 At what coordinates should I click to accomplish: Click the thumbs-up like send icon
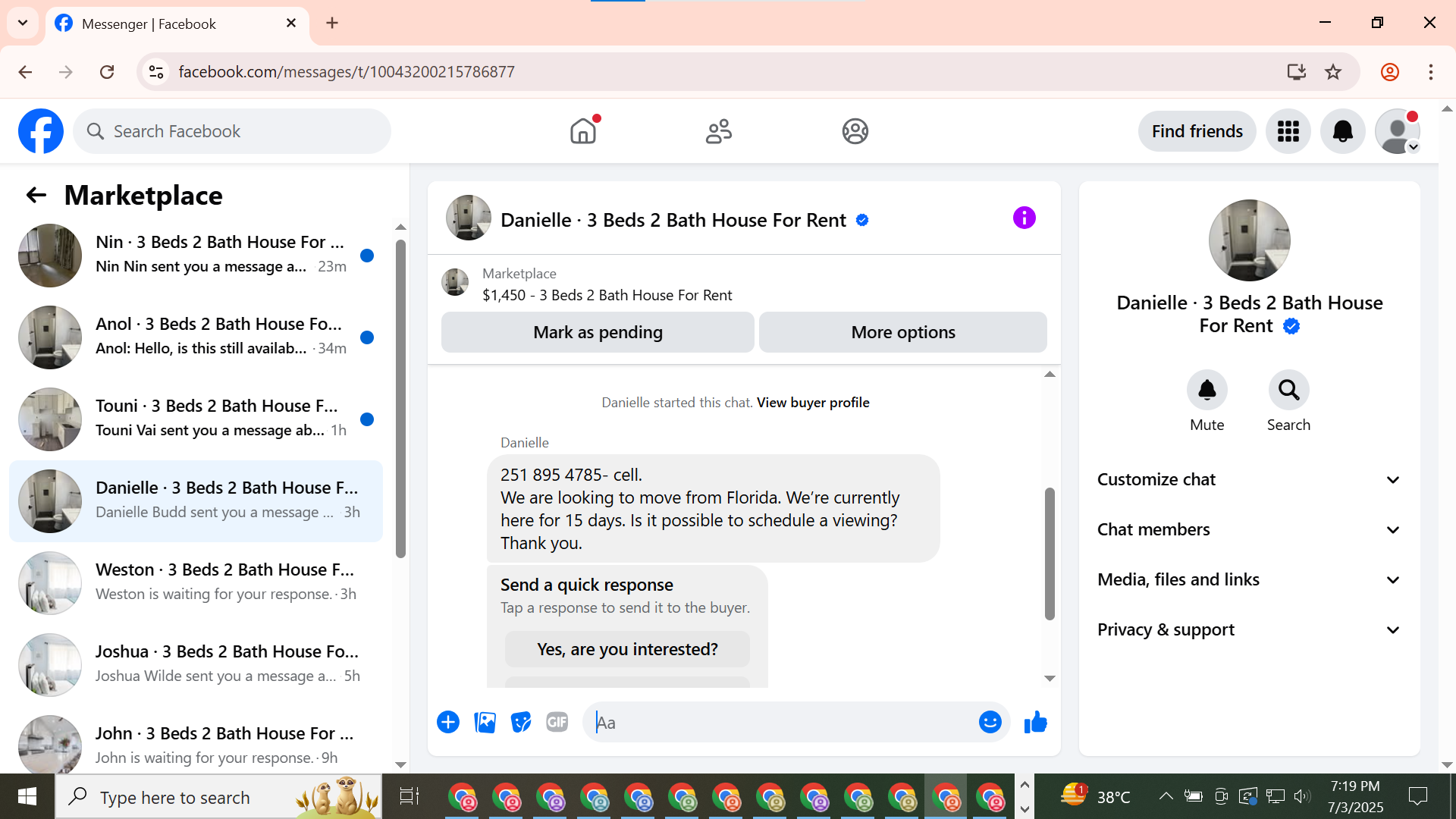tap(1035, 723)
